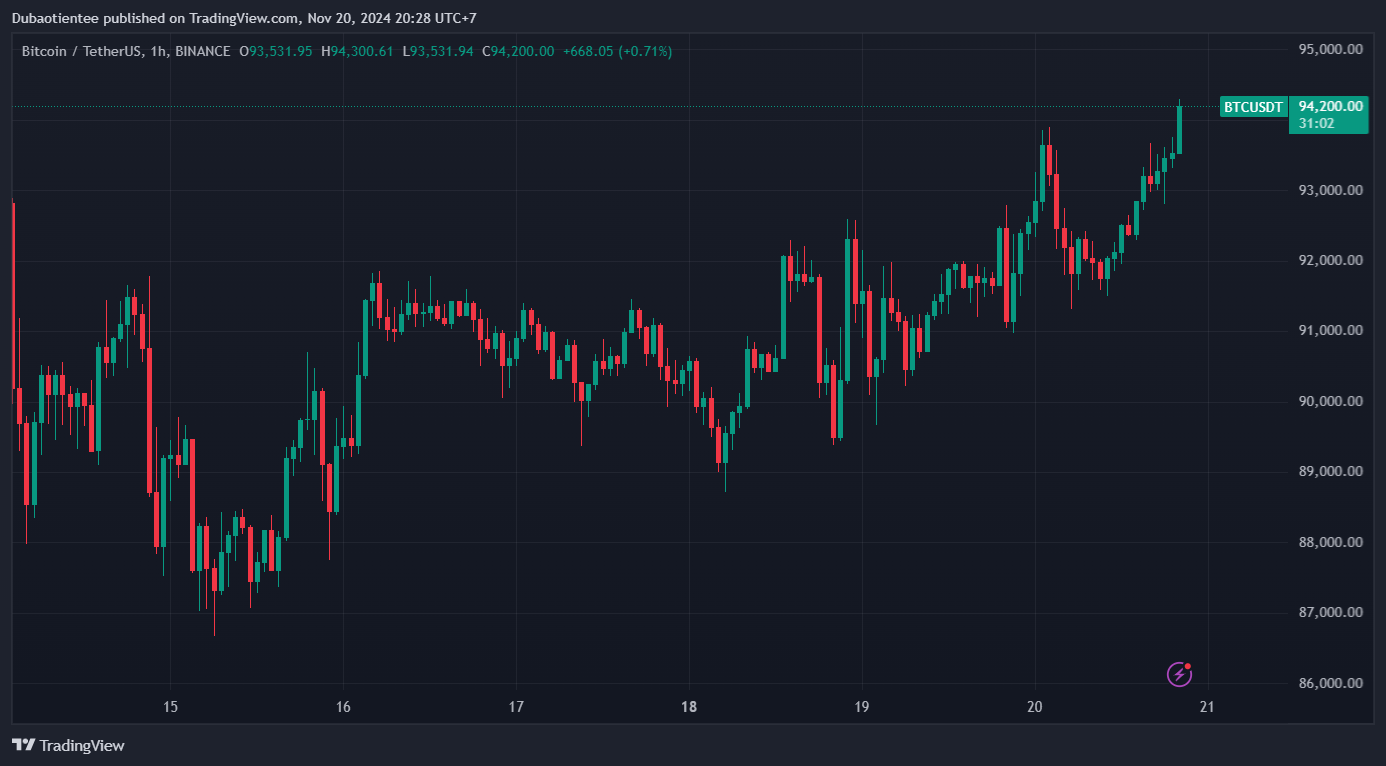Screen dimensions: 1386x766
Task: Click date label 18 on time axis
Action: pyautogui.click(x=688, y=707)
